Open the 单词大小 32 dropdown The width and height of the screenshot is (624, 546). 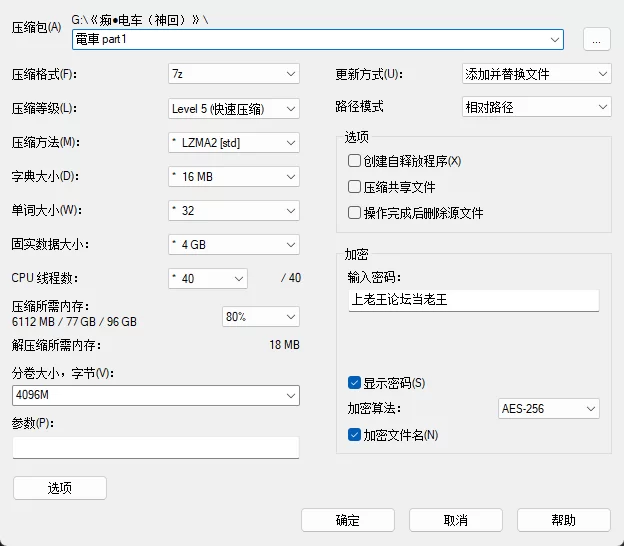[234, 211]
